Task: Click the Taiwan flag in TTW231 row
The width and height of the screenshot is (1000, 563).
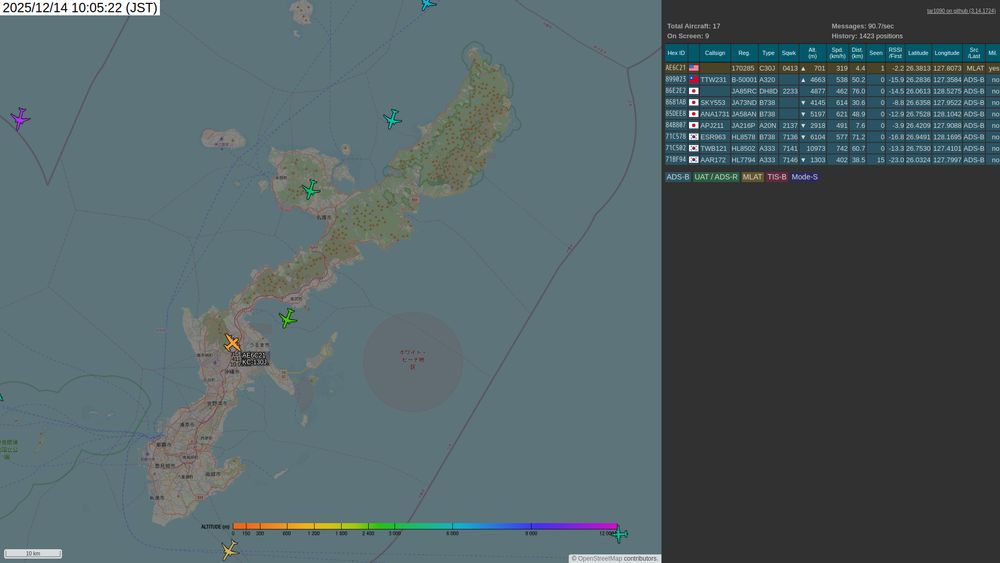Action: (693, 80)
